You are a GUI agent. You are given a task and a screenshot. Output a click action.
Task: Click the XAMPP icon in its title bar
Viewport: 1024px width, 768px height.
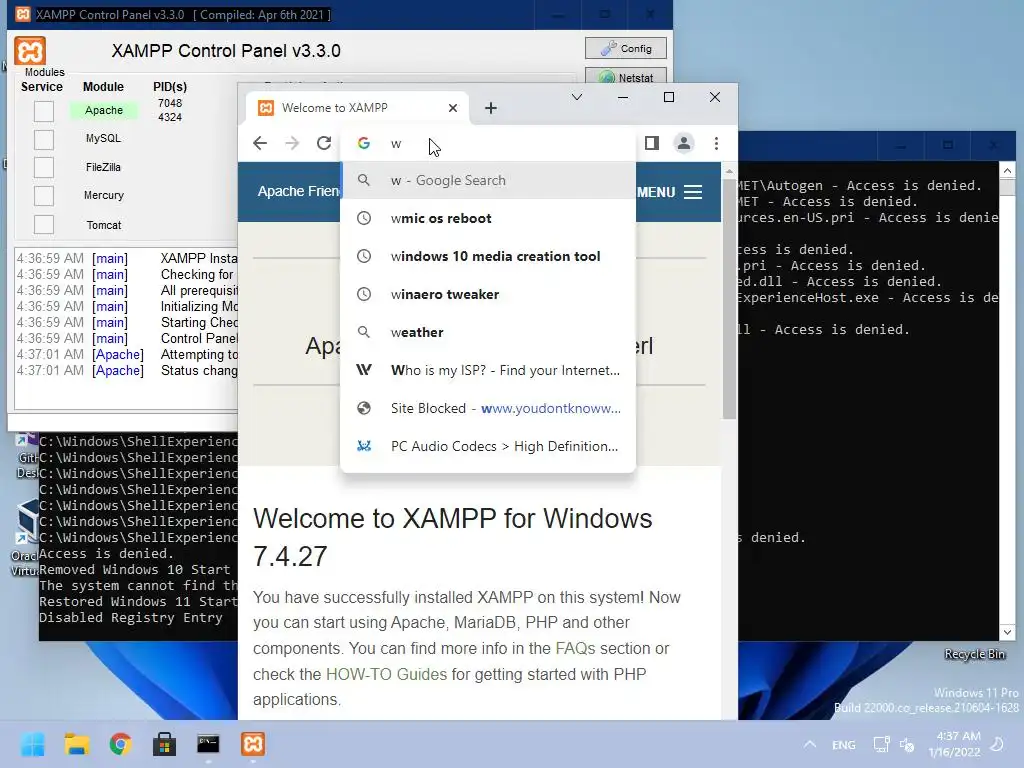click(x=23, y=14)
